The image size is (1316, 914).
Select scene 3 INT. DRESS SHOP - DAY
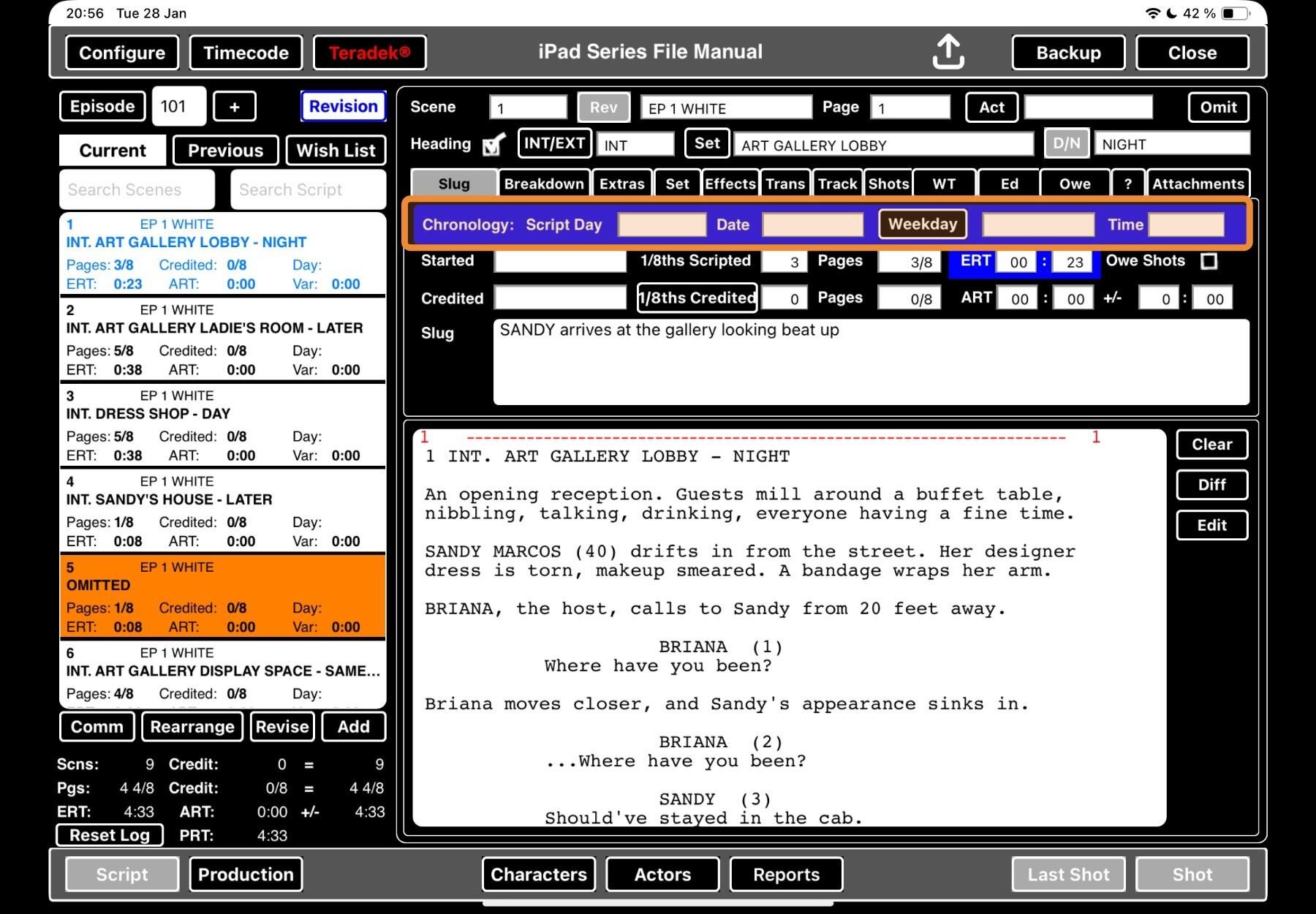[x=222, y=425]
